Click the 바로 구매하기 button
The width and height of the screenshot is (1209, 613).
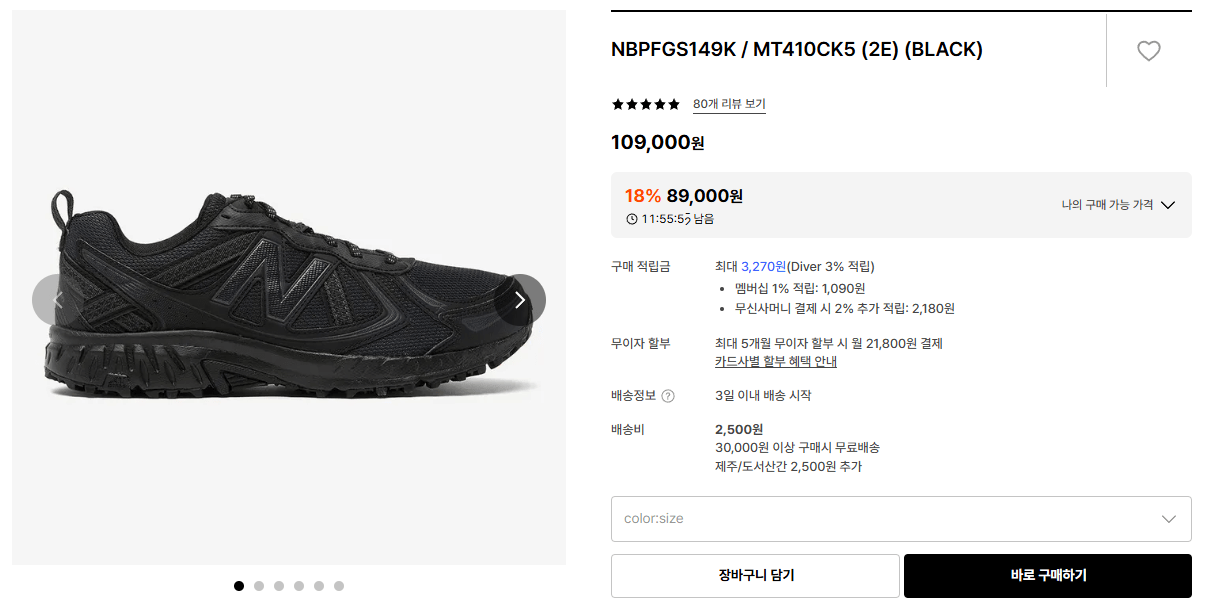click(1047, 576)
